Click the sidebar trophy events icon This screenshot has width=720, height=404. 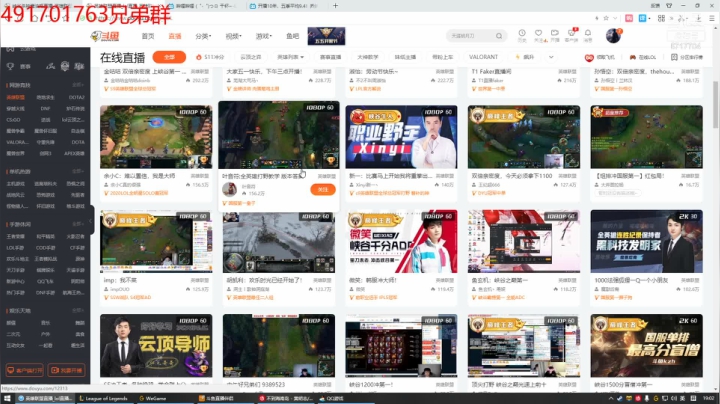(10, 67)
